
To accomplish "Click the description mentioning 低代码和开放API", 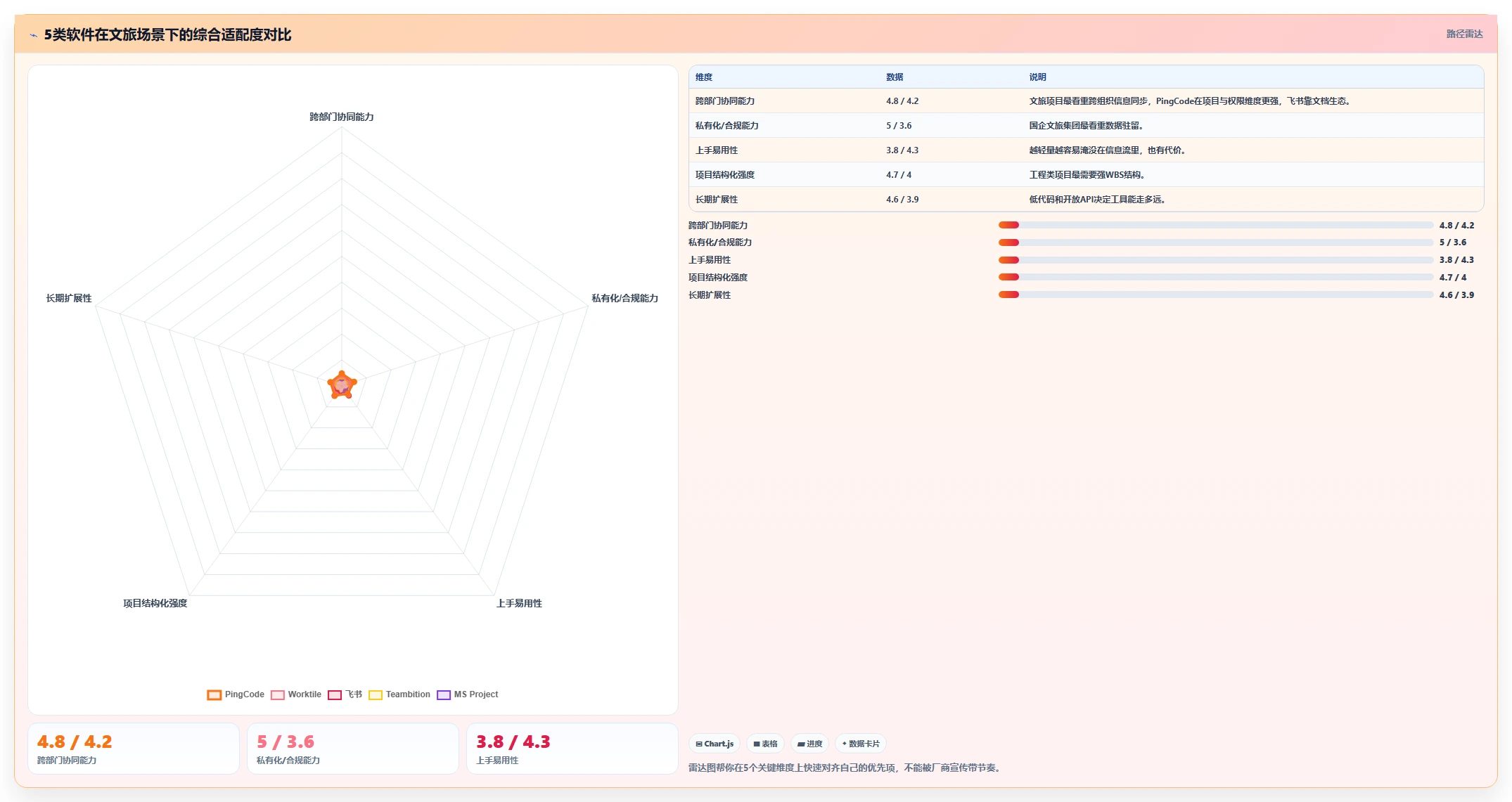I will point(1098,200).
